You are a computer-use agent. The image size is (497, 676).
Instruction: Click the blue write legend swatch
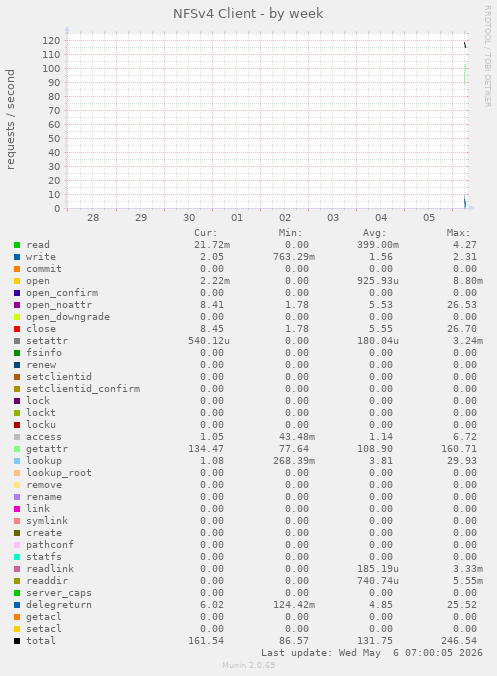17,257
